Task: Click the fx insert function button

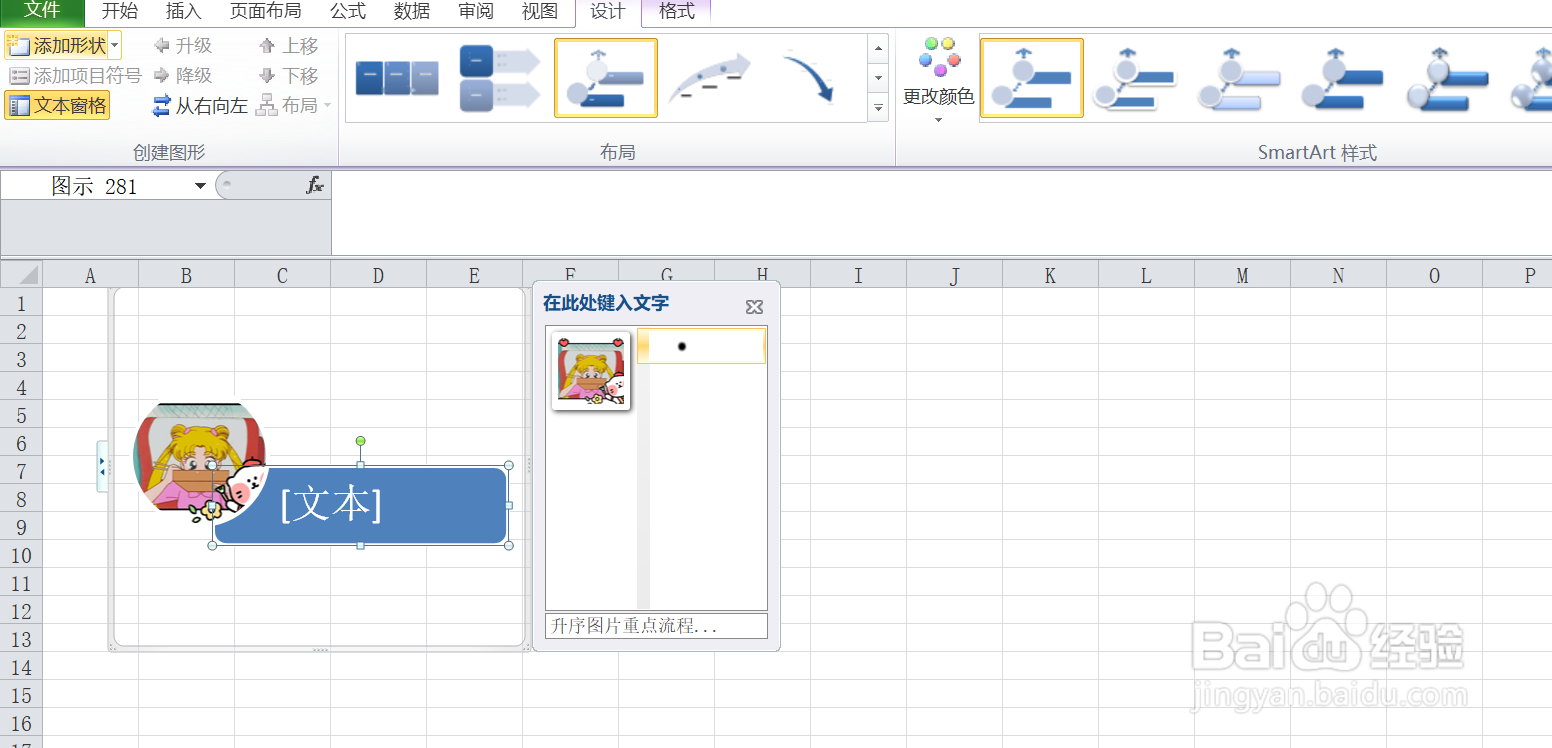Action: click(314, 186)
